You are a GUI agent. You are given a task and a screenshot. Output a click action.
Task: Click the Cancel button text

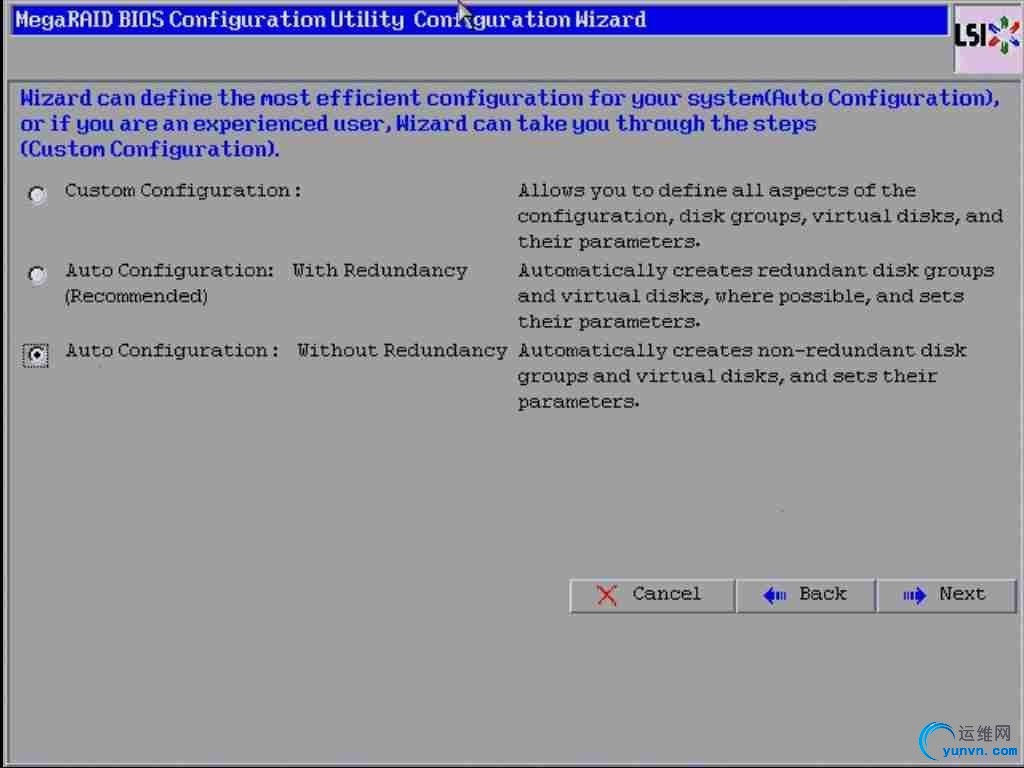[x=666, y=594]
